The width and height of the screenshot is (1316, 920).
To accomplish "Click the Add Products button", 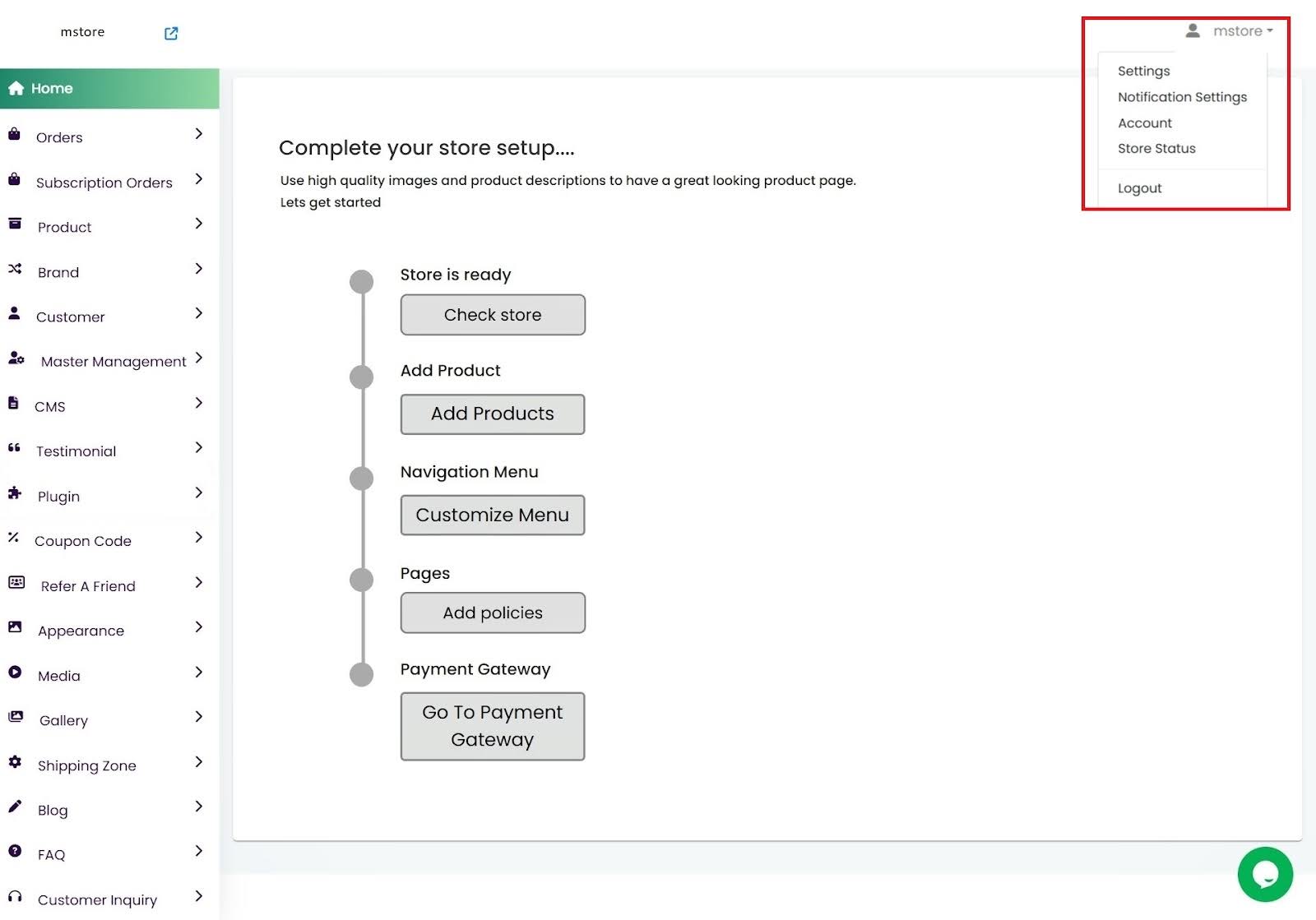I will click(493, 414).
